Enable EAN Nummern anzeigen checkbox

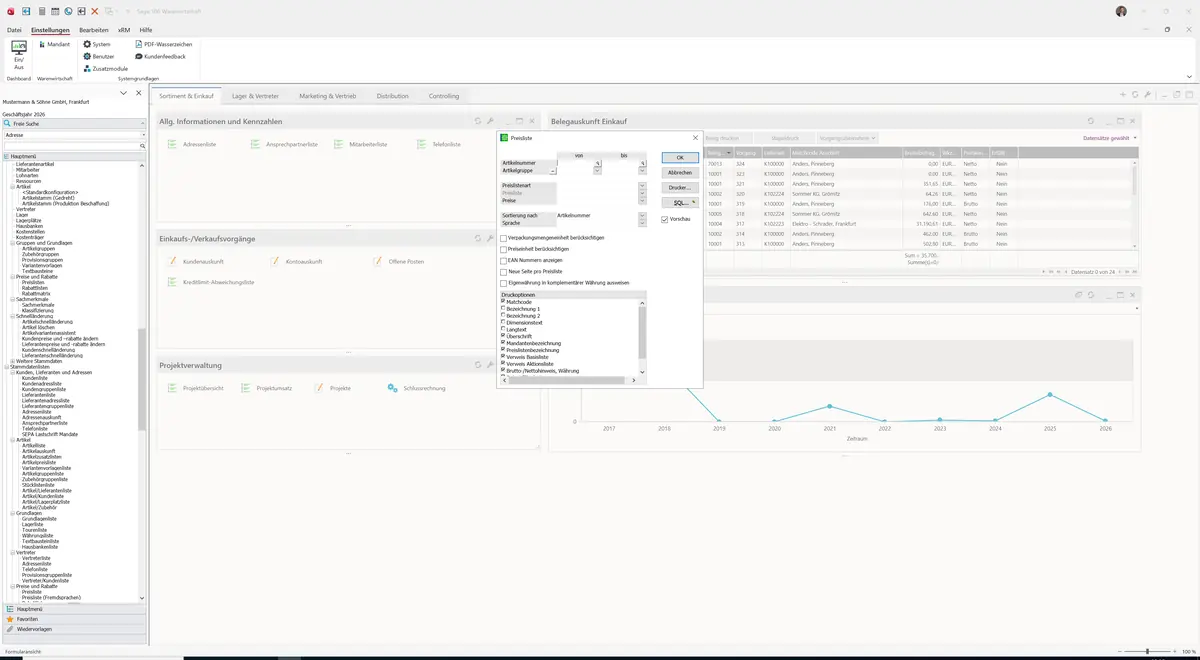pos(504,260)
